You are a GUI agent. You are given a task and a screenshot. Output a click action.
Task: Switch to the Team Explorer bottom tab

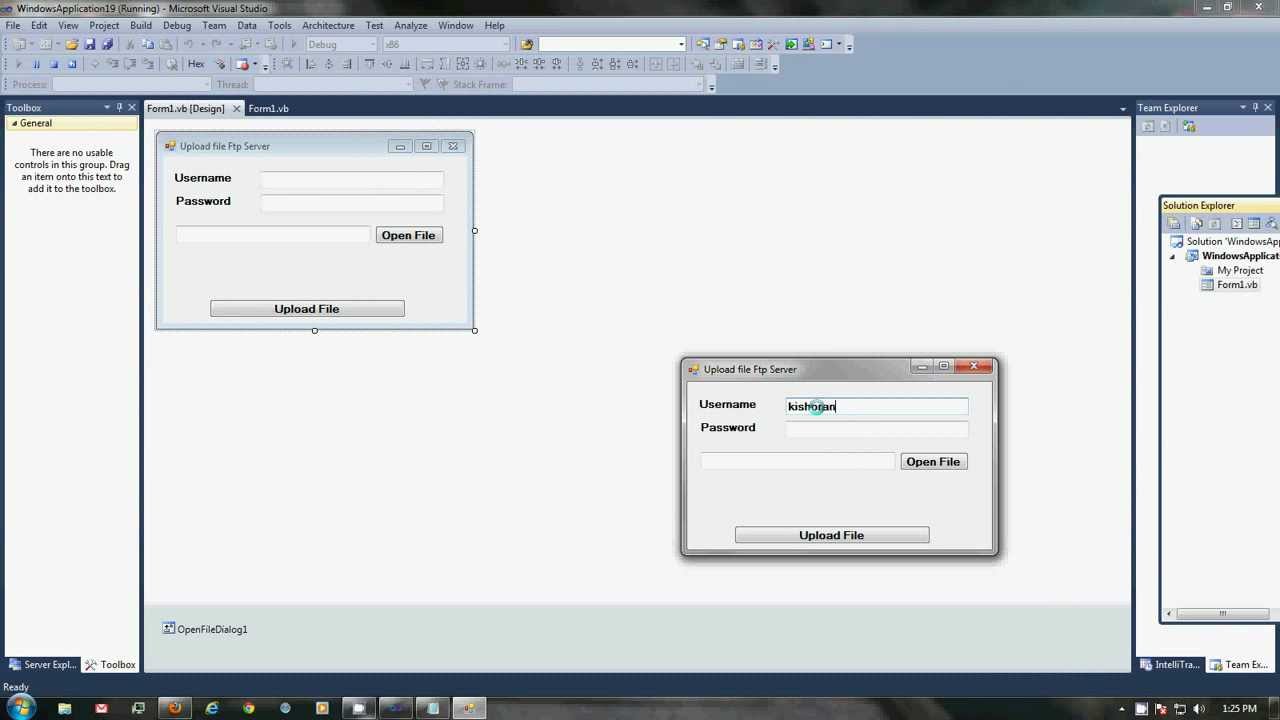click(x=1239, y=665)
